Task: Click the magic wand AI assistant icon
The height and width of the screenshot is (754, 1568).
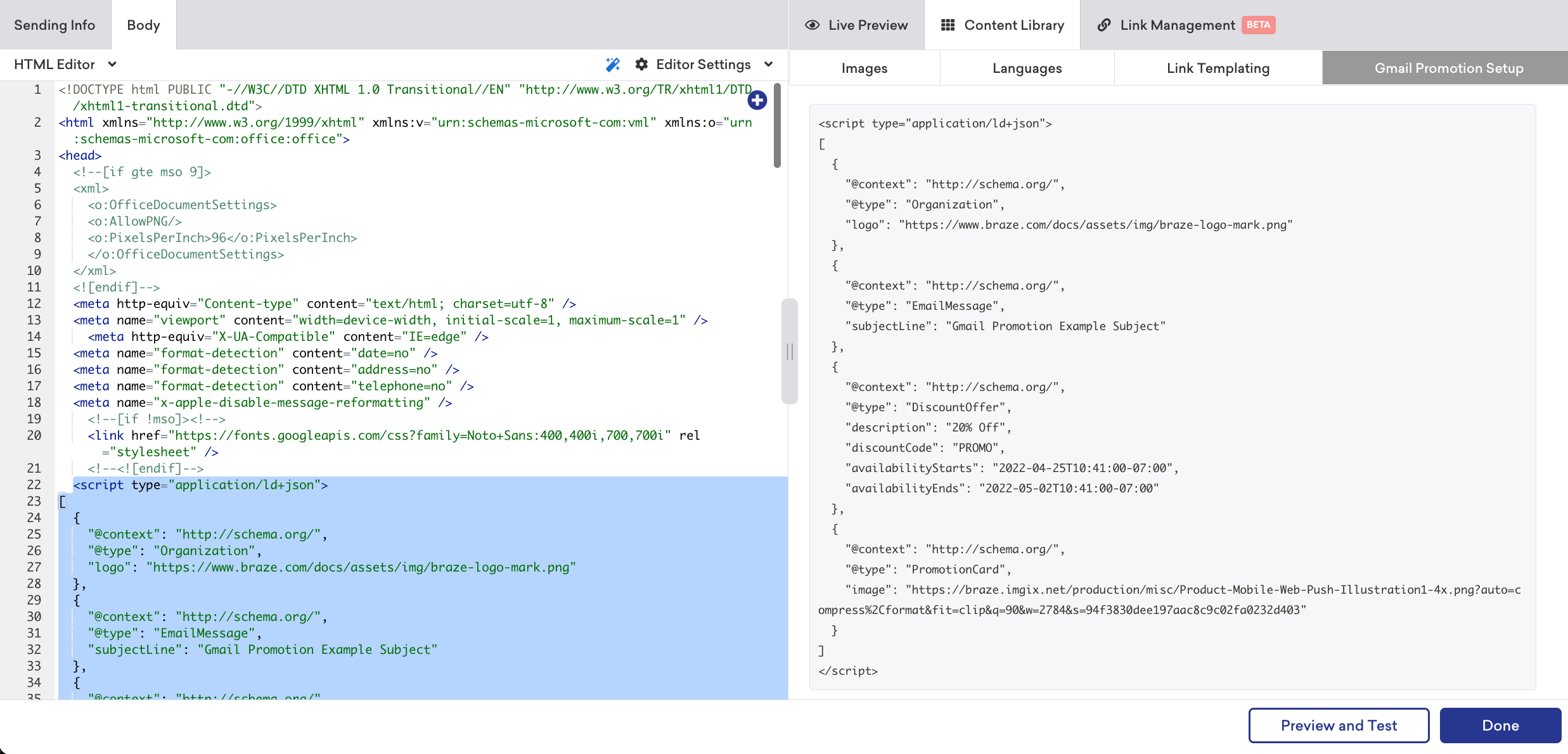Action: (612, 65)
